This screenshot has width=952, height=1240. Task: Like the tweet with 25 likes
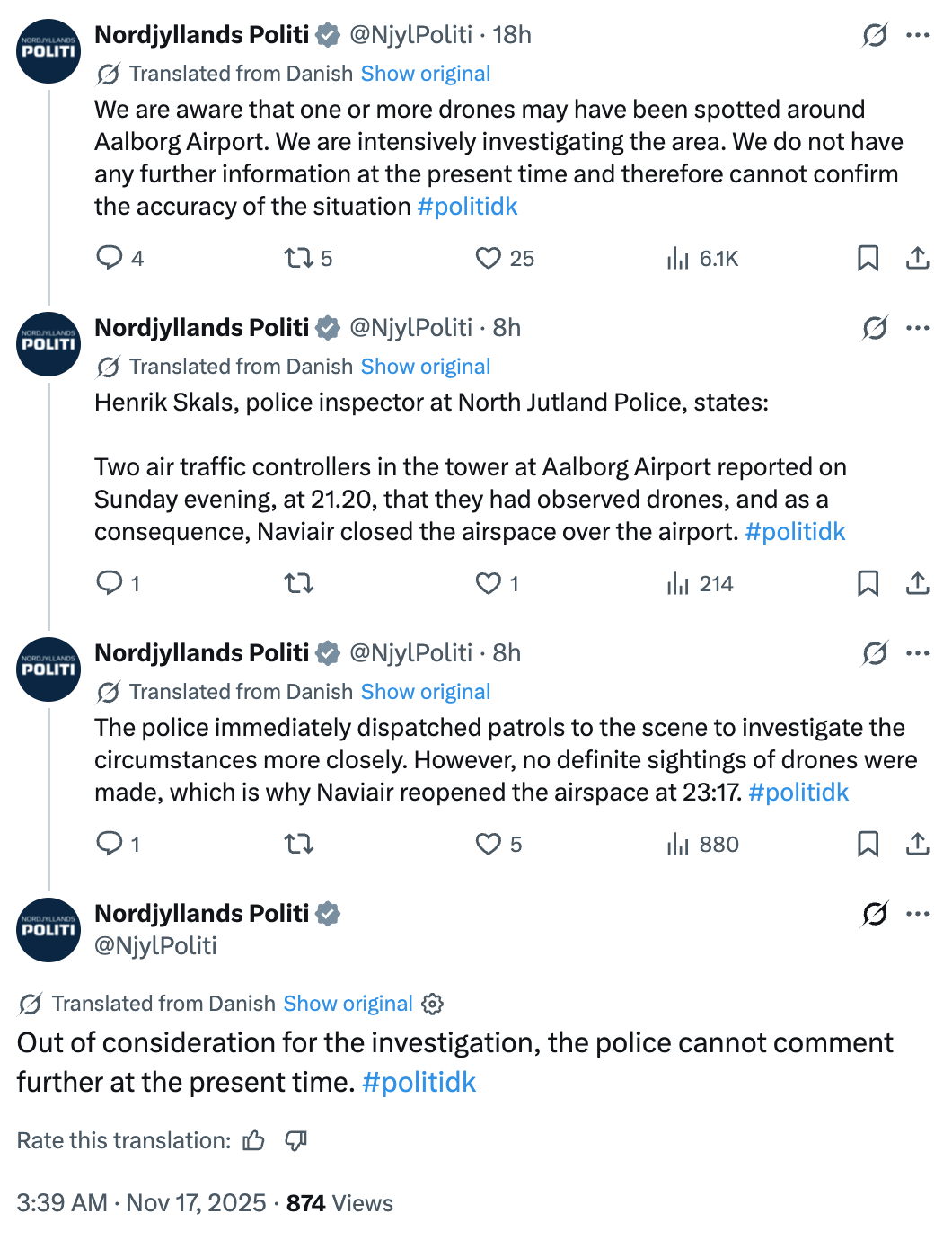(x=489, y=259)
